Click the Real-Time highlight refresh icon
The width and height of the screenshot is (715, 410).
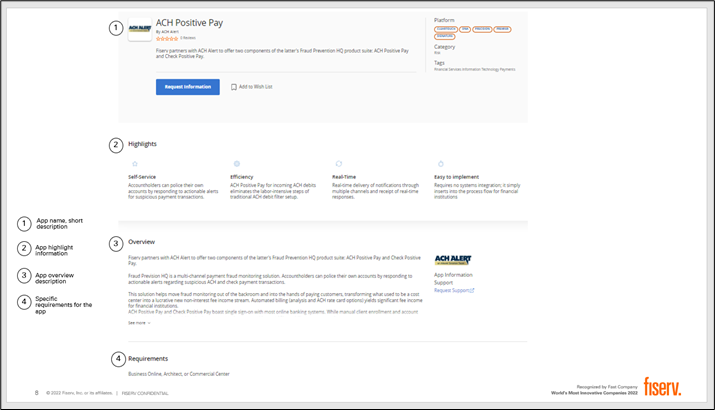click(339, 164)
